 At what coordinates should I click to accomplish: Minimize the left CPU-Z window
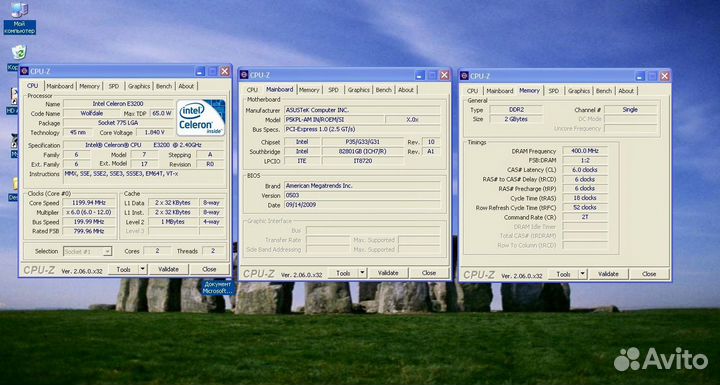200,71
